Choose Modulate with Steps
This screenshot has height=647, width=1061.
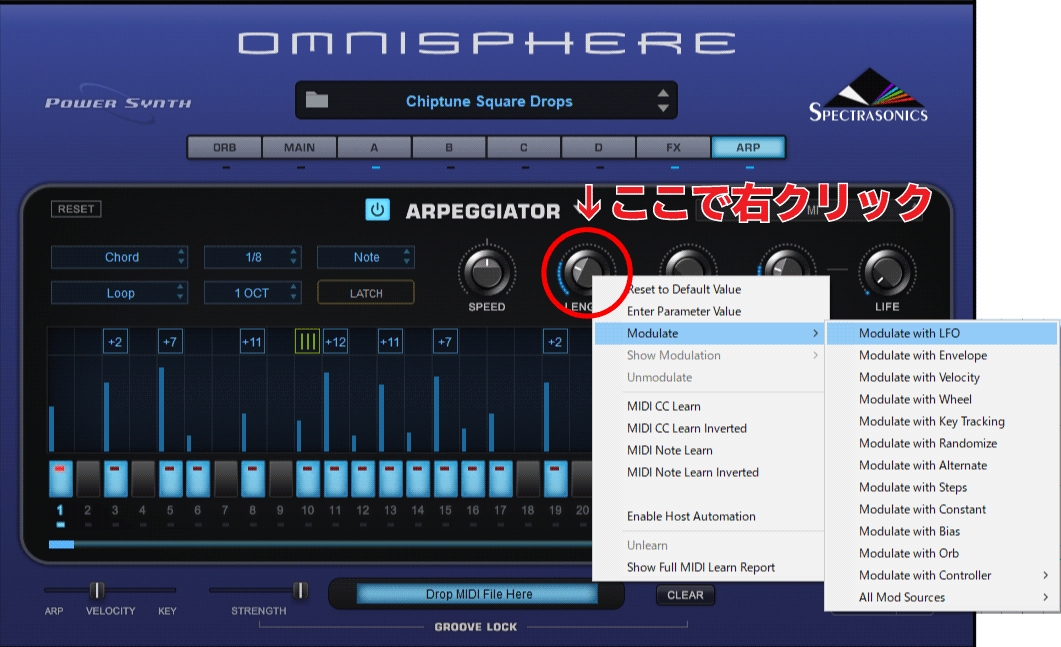(941, 487)
